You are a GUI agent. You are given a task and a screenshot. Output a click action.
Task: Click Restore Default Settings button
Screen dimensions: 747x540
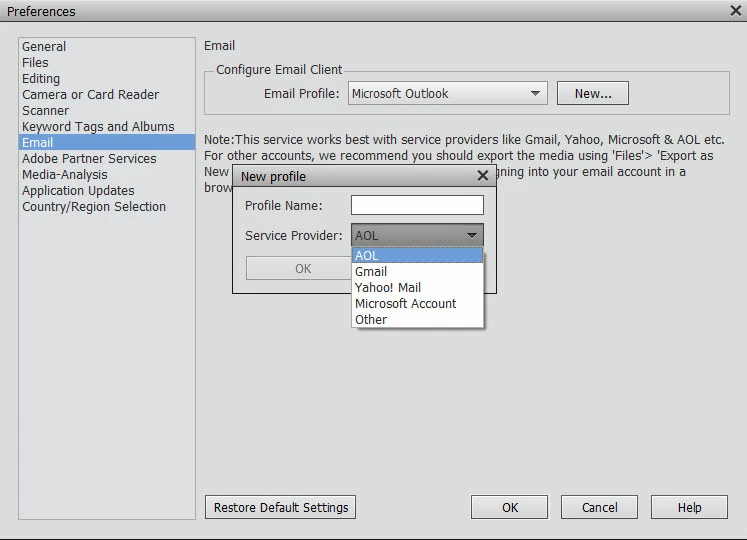click(281, 507)
